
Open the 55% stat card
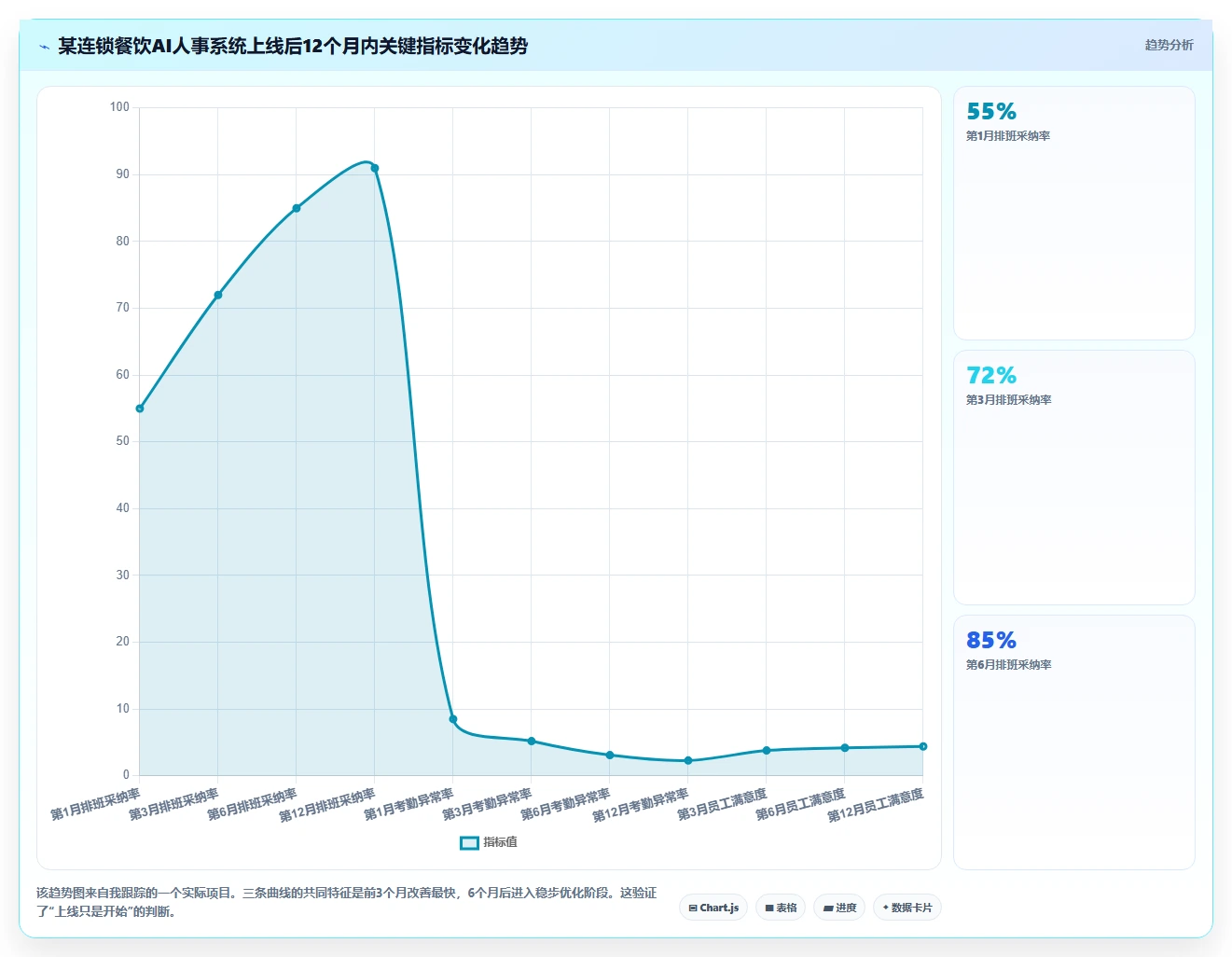pyautogui.click(x=1074, y=213)
